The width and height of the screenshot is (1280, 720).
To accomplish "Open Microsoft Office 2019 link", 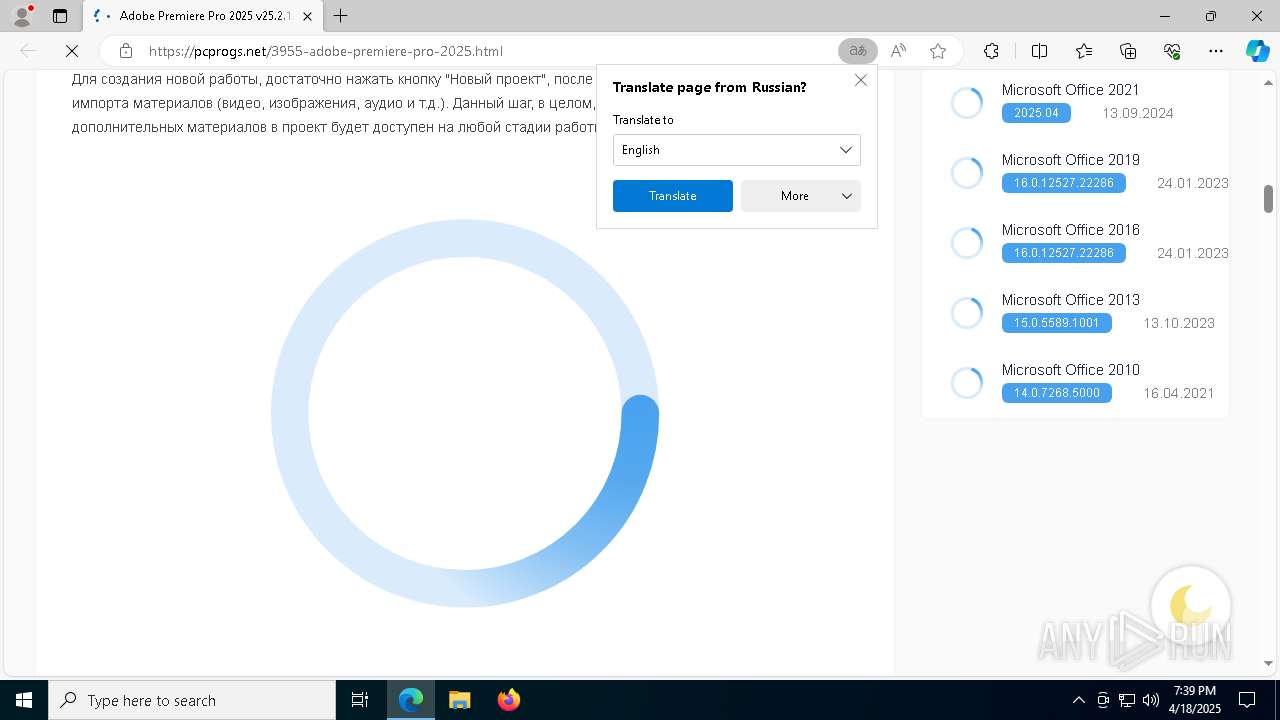I will click(x=1070, y=160).
